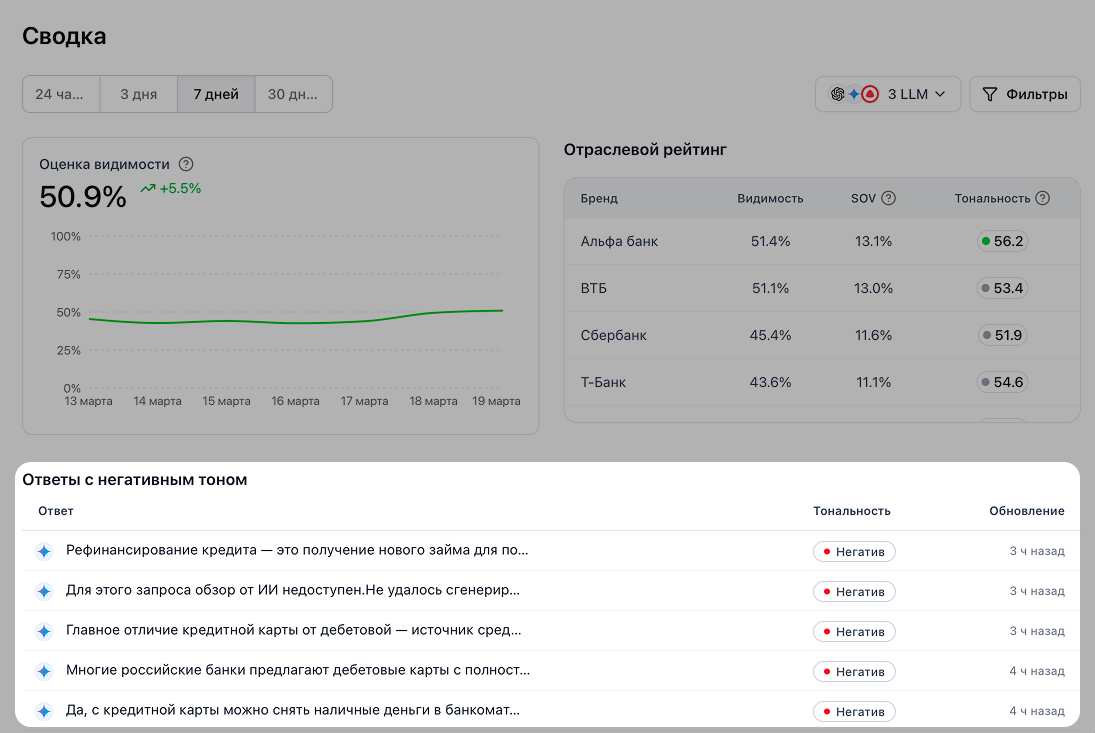Open answer Да, с кредитной карты можно снять

tap(292, 710)
